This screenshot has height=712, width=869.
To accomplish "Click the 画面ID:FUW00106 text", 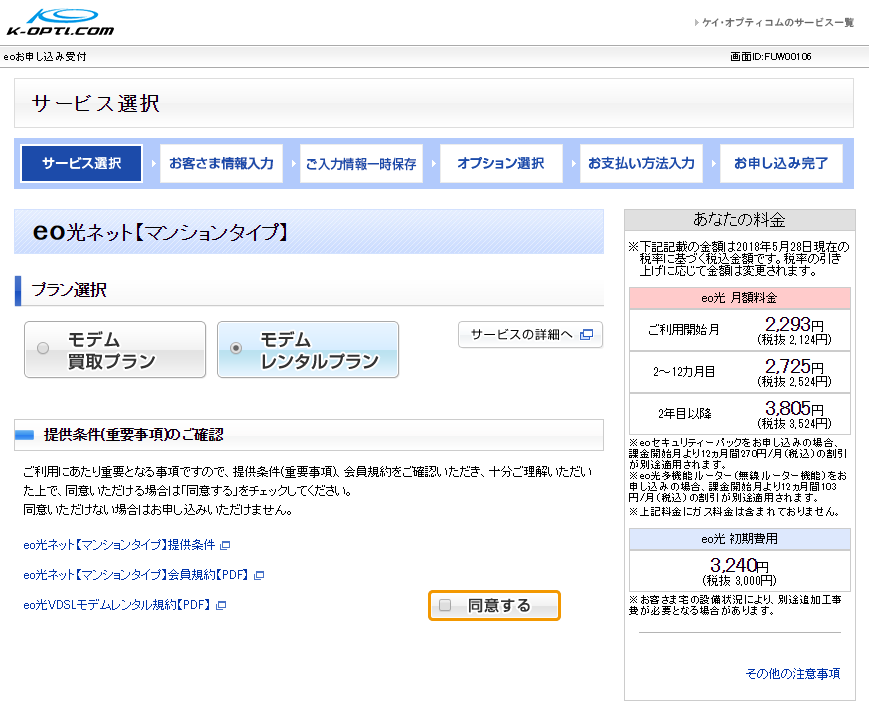I will pyautogui.click(x=770, y=57).
